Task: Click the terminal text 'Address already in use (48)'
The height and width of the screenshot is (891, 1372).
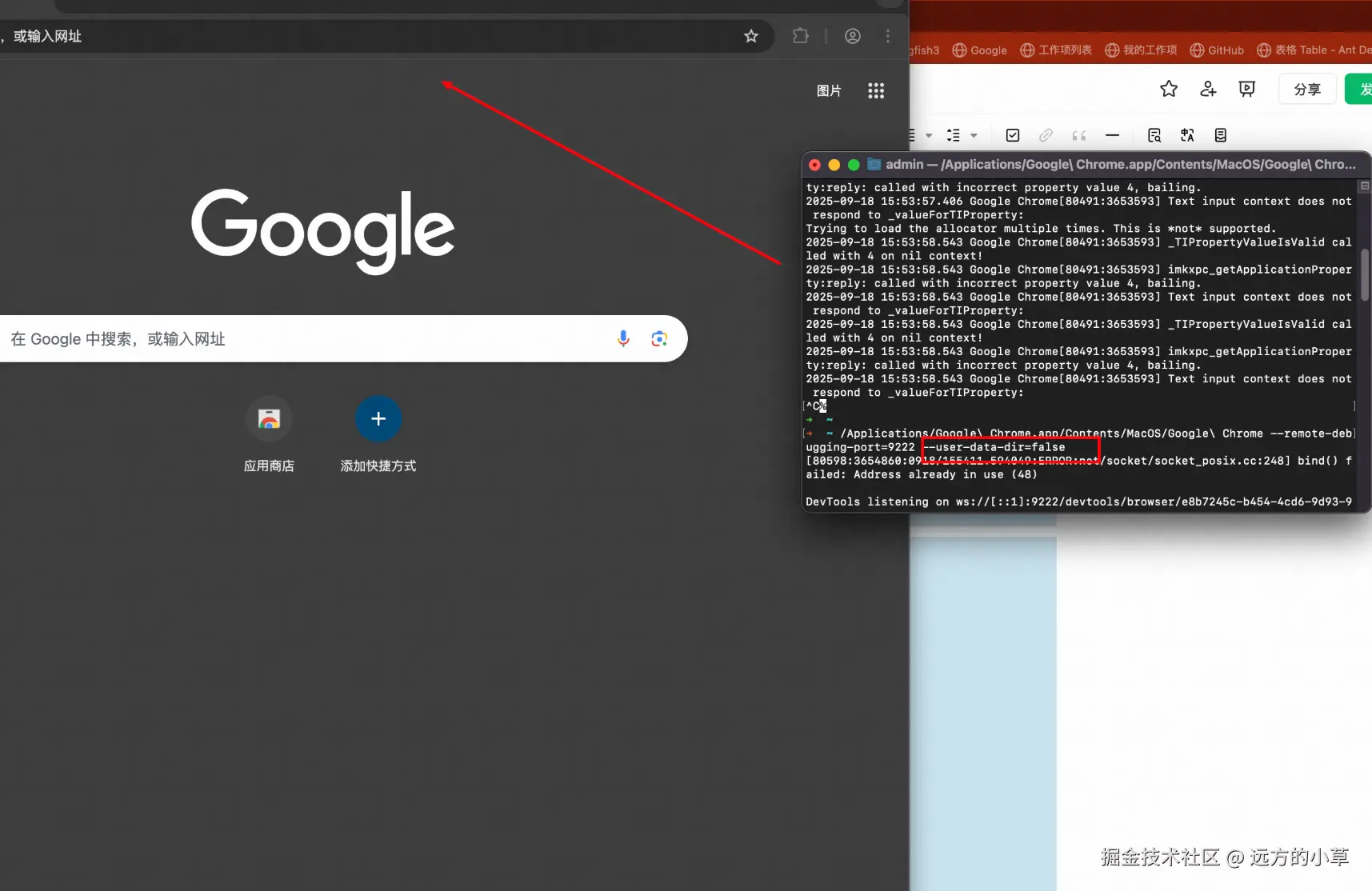Action: (x=946, y=474)
